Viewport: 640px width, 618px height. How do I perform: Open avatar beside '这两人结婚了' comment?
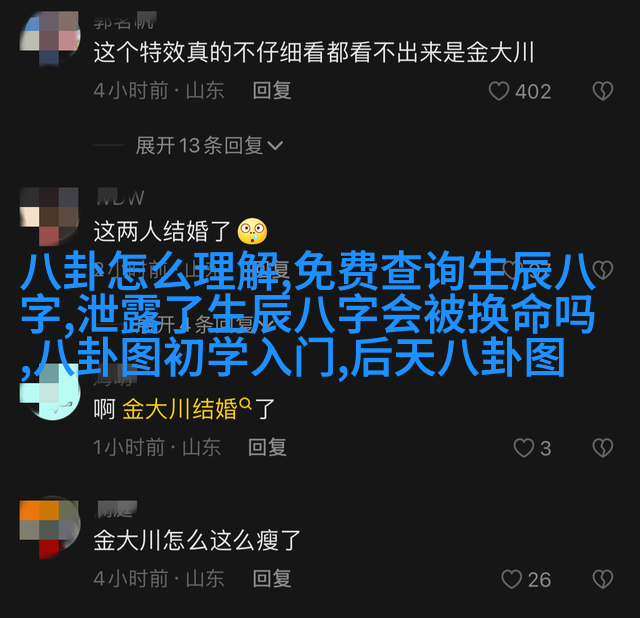49,216
